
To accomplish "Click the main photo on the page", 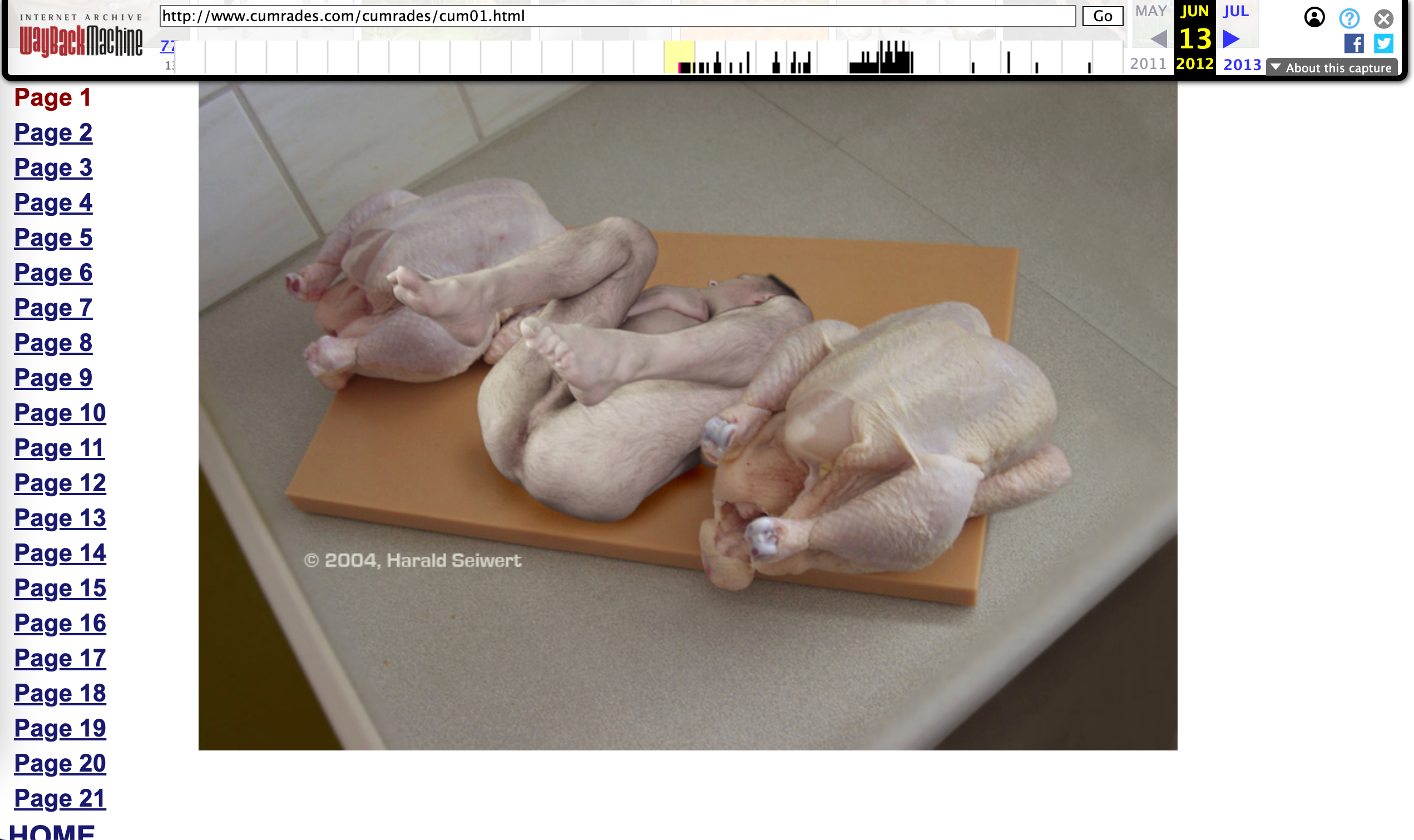I will tap(688, 416).
